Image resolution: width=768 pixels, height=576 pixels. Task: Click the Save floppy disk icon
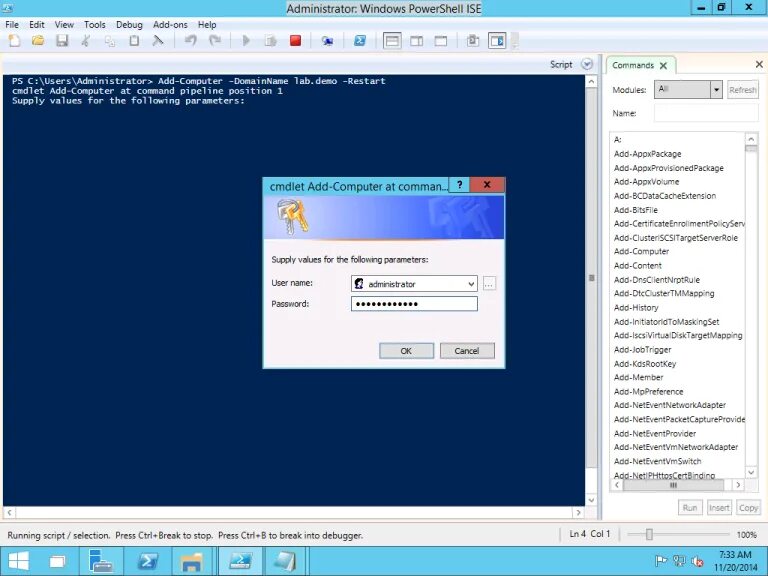(62, 41)
